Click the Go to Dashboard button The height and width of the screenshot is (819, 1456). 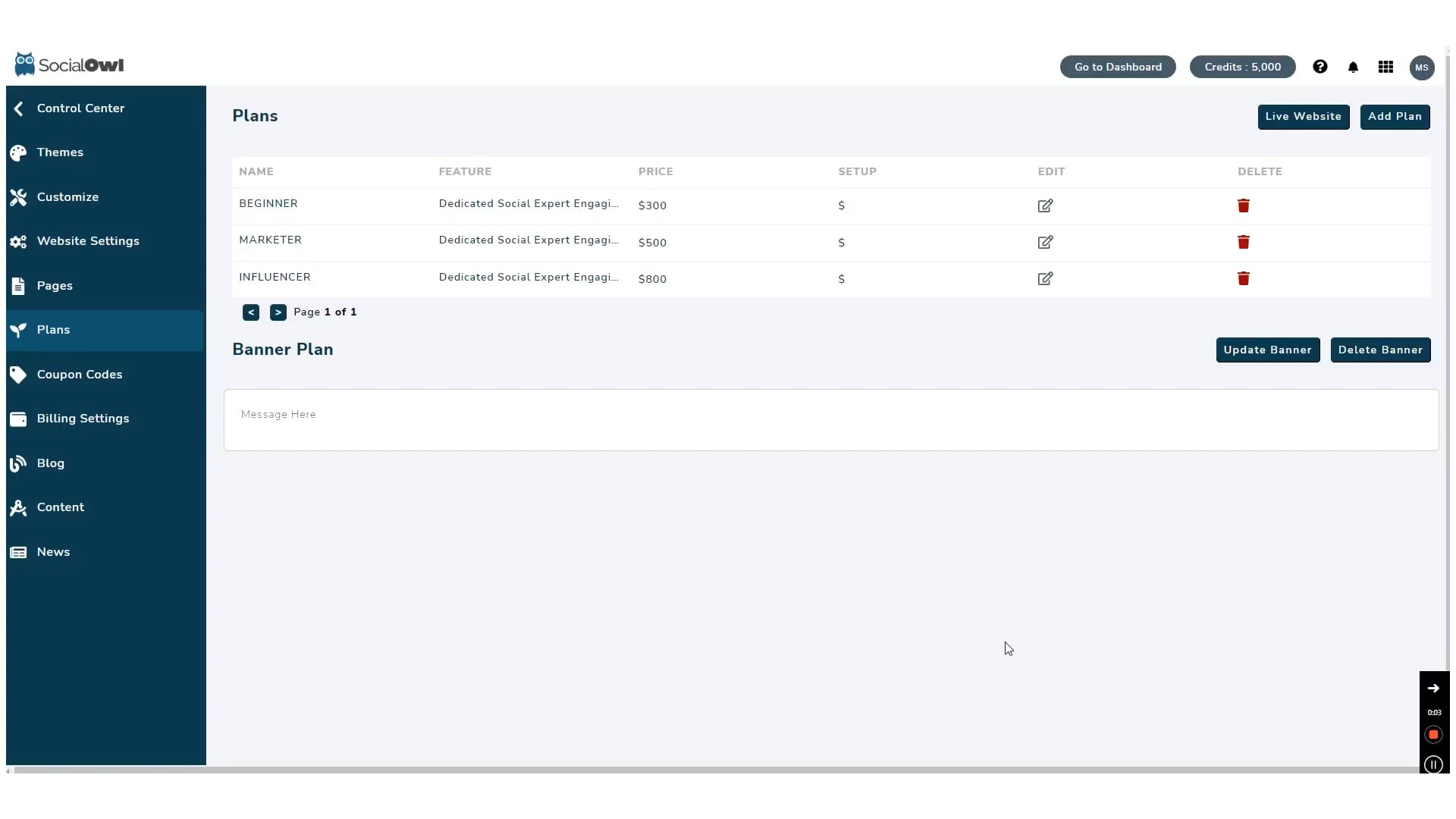pos(1118,67)
